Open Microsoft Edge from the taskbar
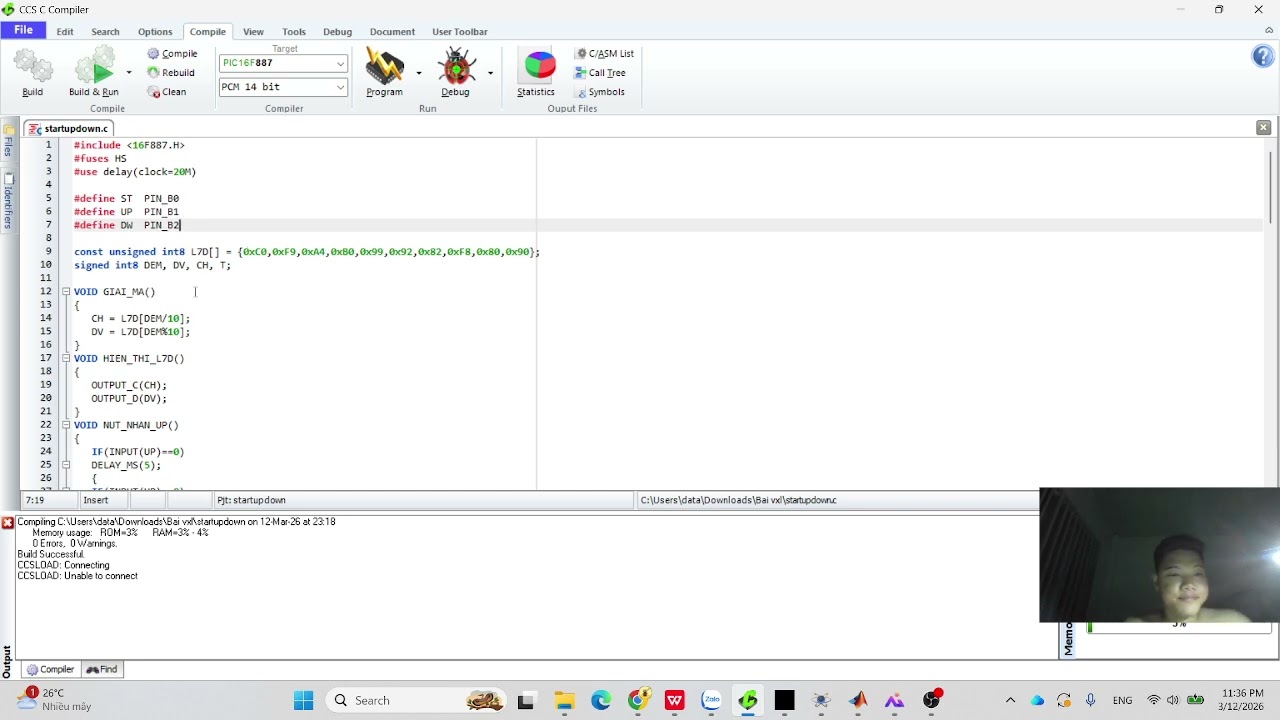Image resolution: width=1280 pixels, height=720 pixels. pyautogui.click(x=601, y=701)
